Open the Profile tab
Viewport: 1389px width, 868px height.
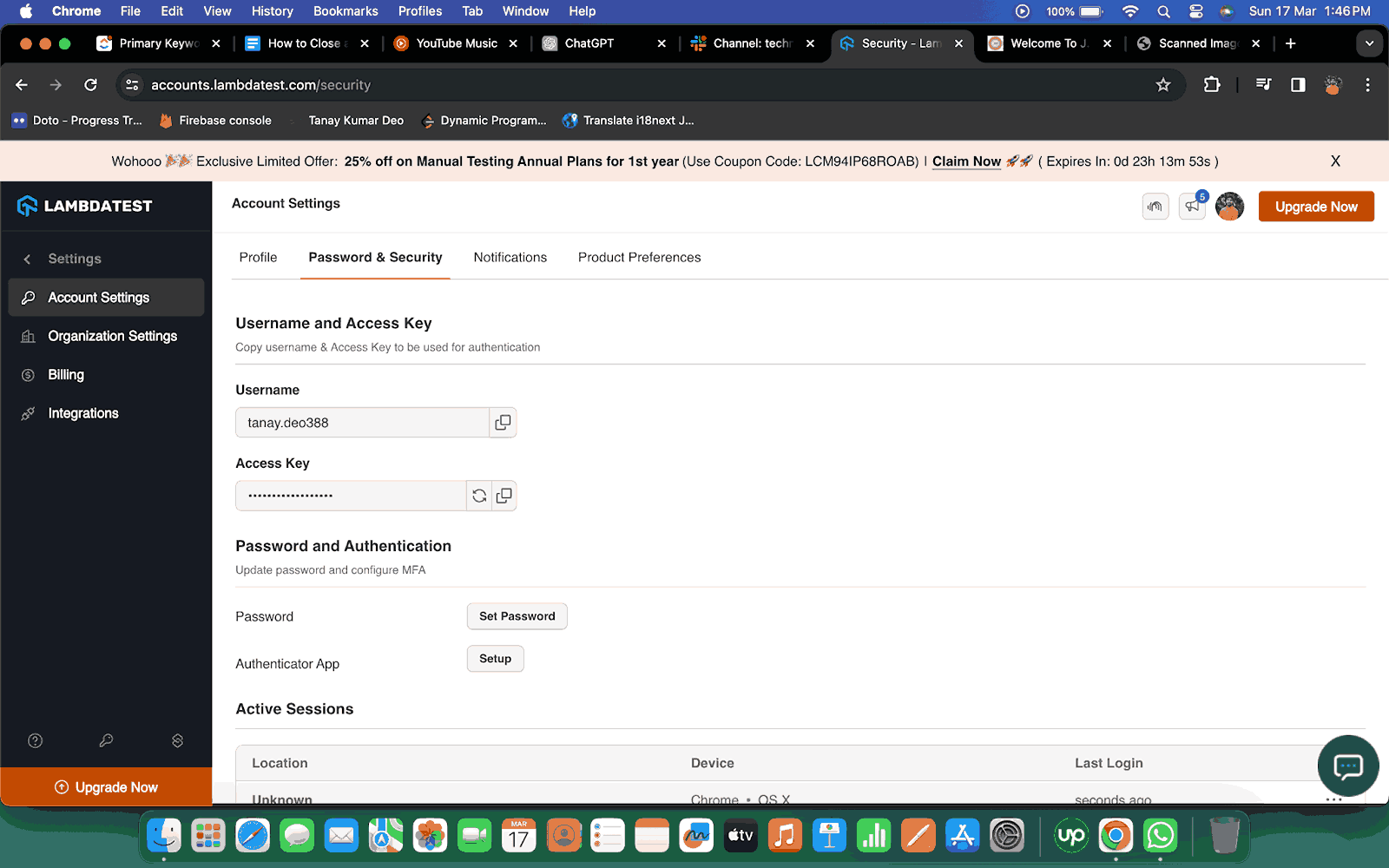(258, 257)
